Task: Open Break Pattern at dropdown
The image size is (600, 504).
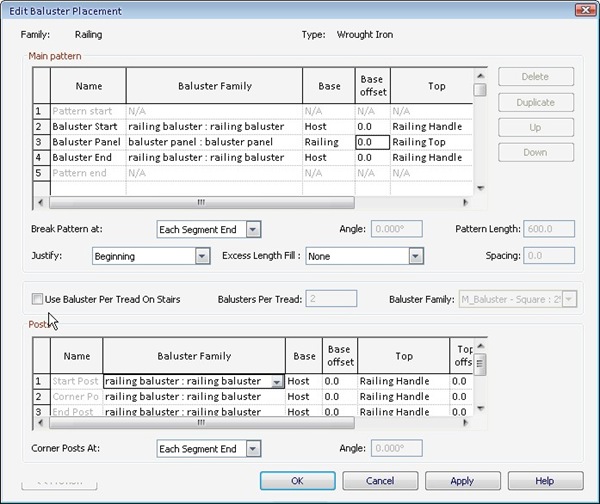Action: [253, 229]
